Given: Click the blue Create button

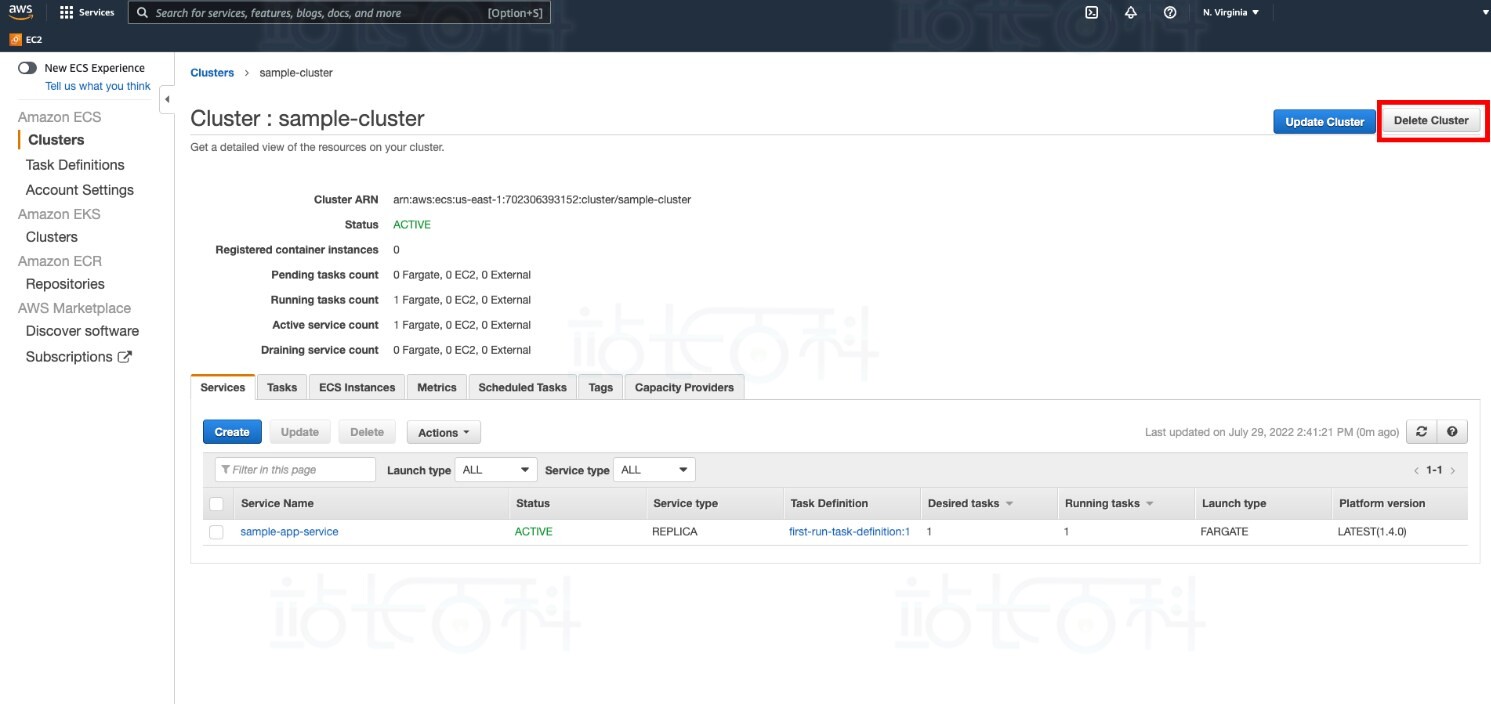Looking at the screenshot, I should [232, 432].
